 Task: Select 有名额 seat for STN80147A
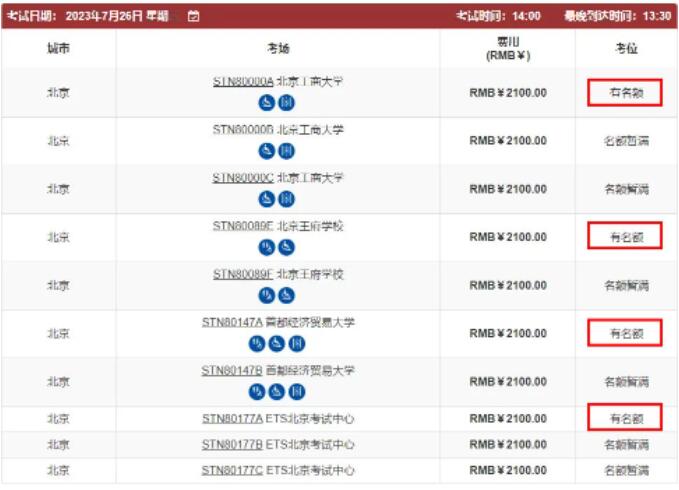(625, 333)
